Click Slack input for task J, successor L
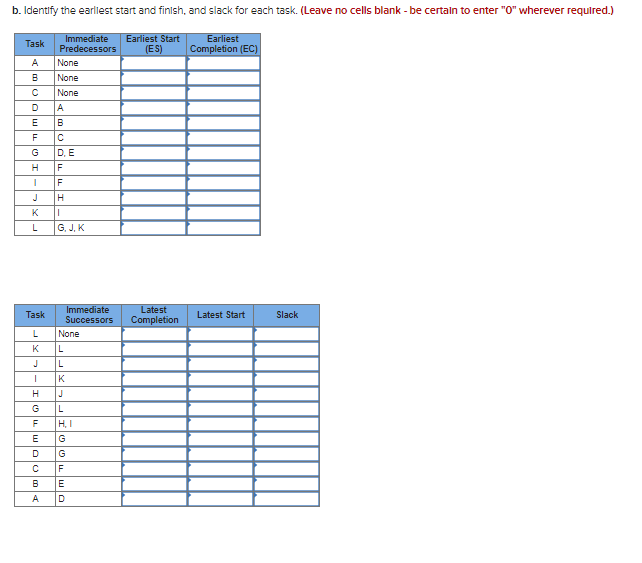 287,364
